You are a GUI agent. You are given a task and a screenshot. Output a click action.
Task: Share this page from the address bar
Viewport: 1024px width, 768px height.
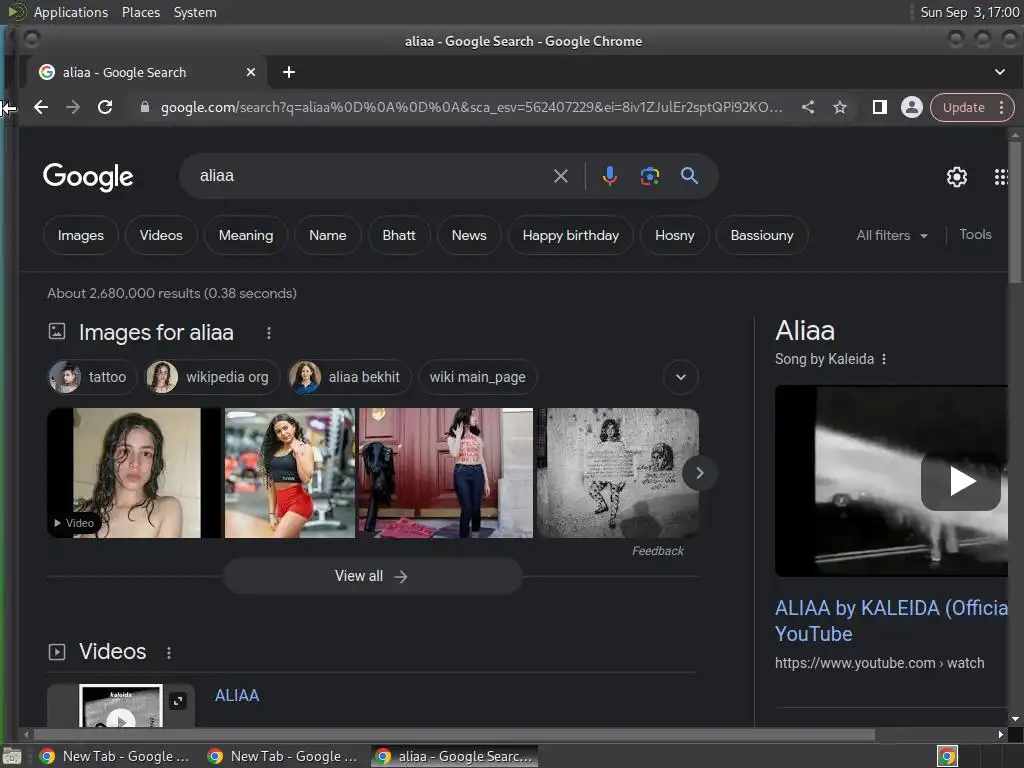pyautogui.click(x=808, y=107)
